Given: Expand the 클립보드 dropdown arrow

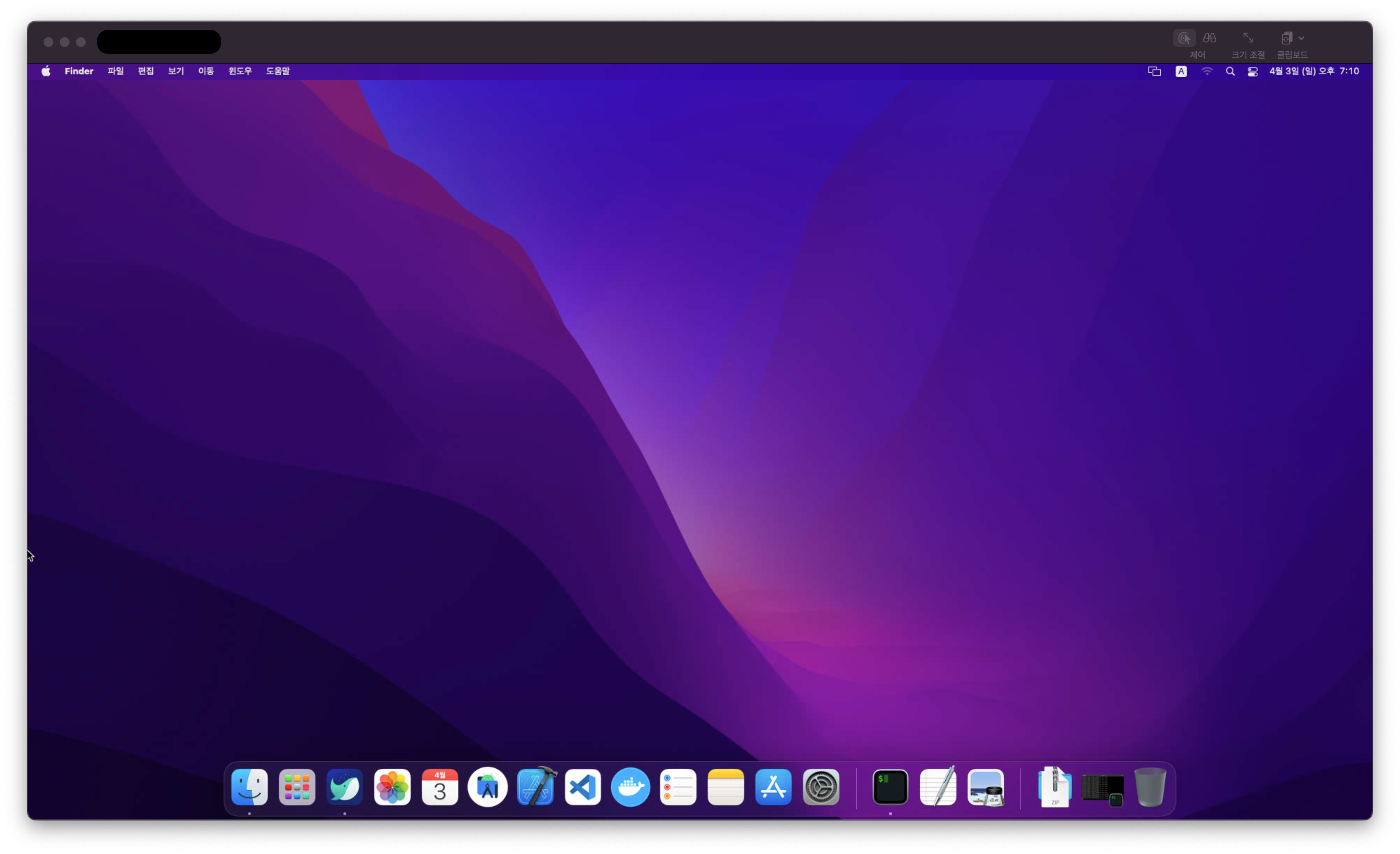Looking at the screenshot, I should pos(1301,38).
